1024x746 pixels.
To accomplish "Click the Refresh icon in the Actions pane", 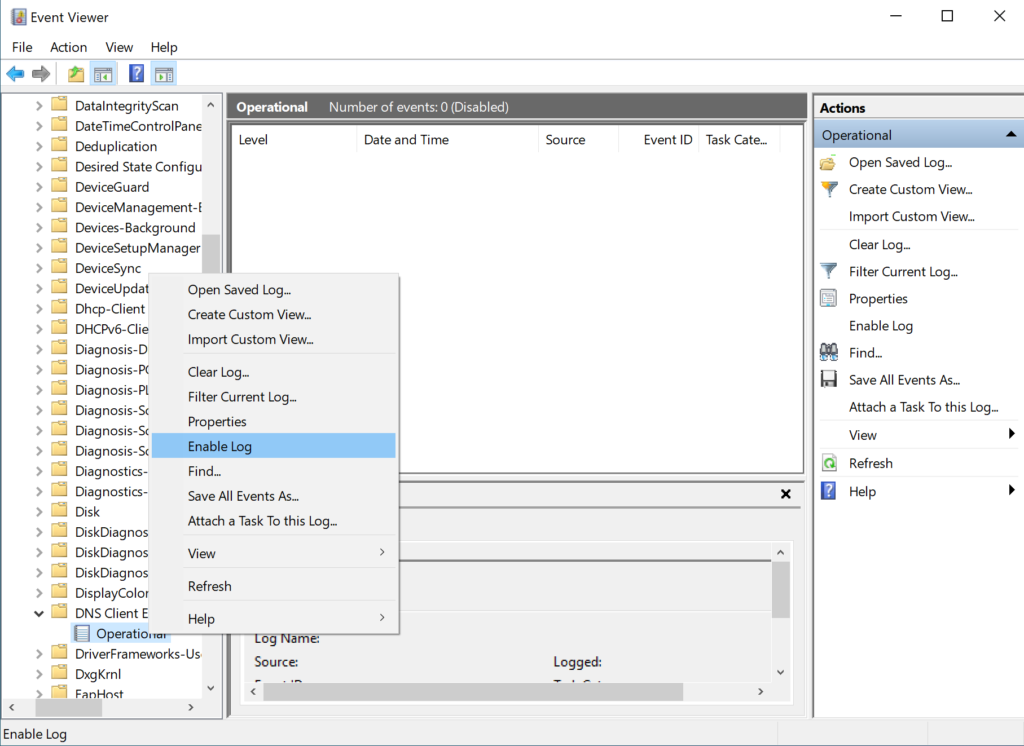I will pyautogui.click(x=829, y=462).
